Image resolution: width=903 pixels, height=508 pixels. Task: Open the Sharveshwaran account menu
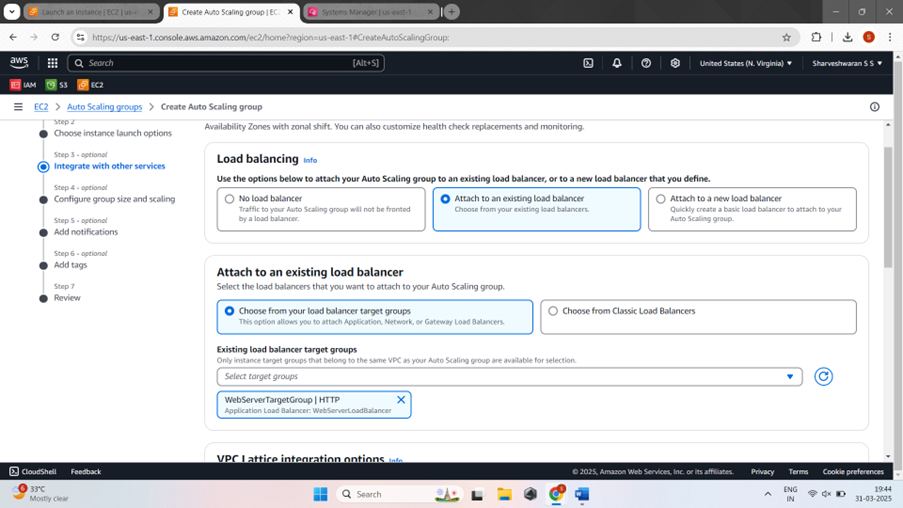click(x=847, y=63)
